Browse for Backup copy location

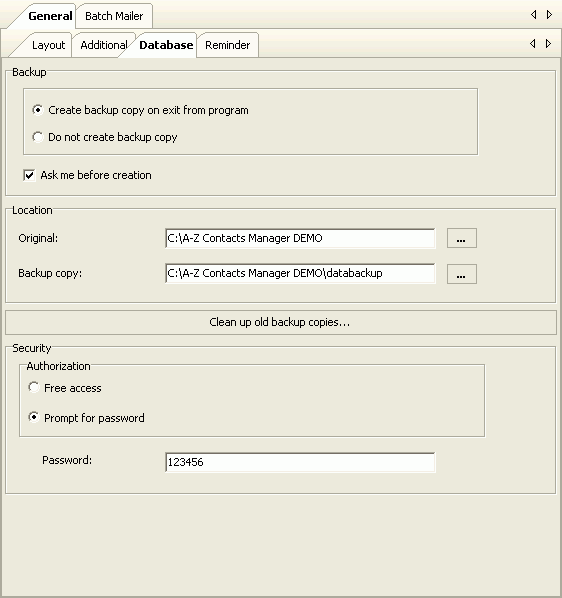[462, 274]
